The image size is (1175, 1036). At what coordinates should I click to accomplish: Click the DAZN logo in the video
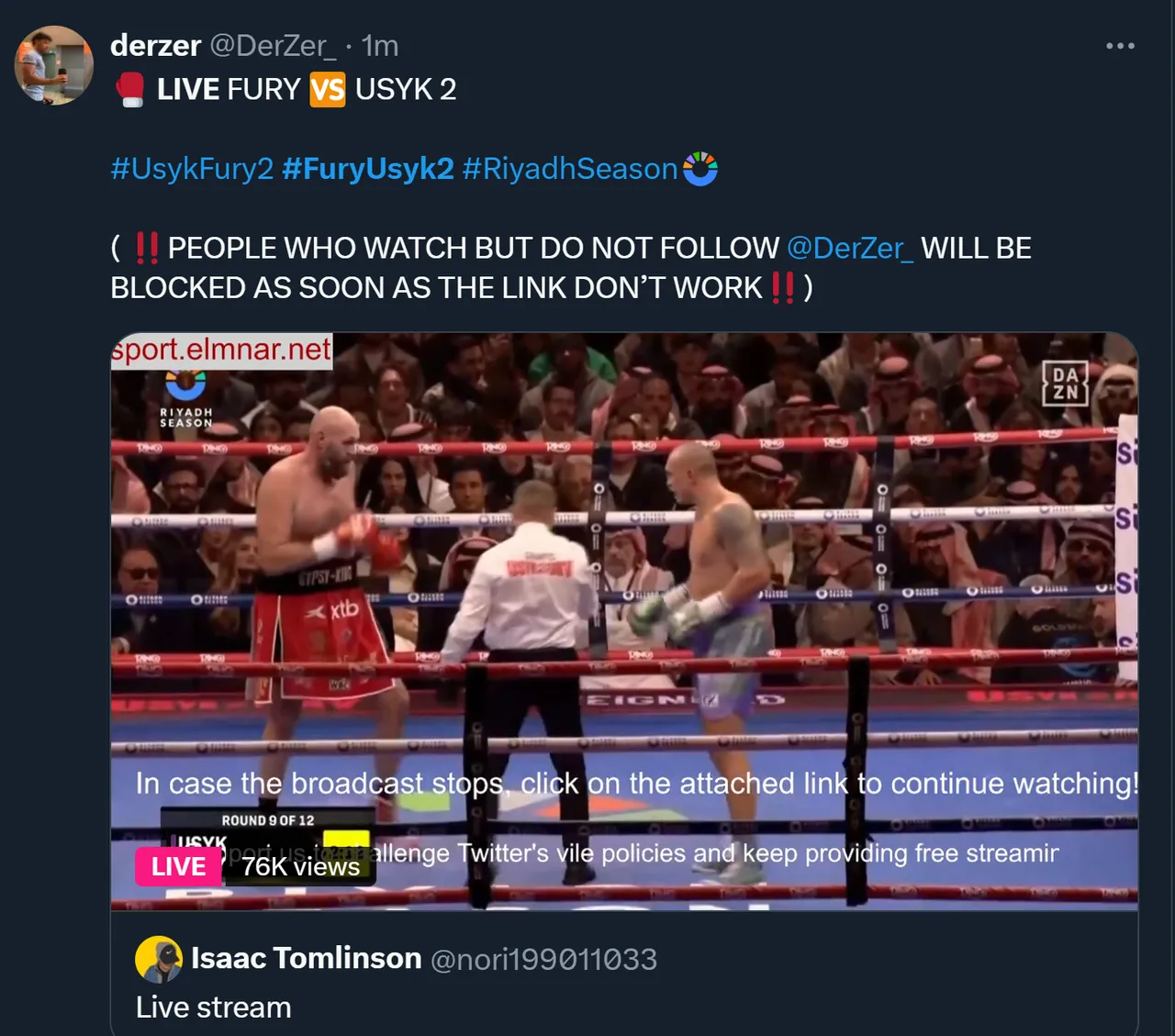[1066, 384]
